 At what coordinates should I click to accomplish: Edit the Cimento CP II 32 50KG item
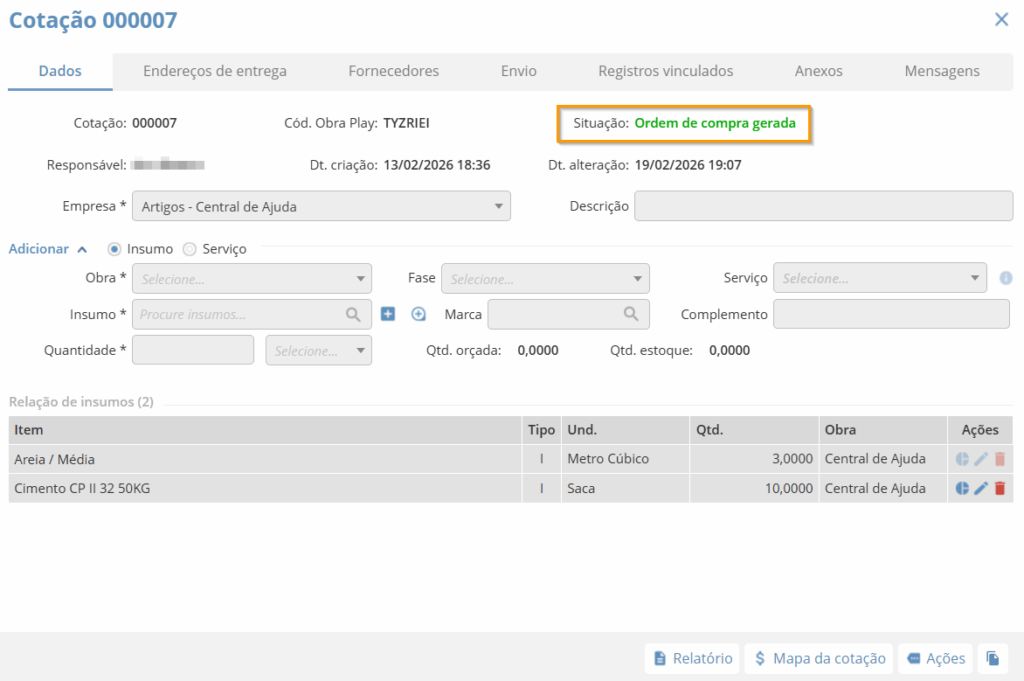981,488
